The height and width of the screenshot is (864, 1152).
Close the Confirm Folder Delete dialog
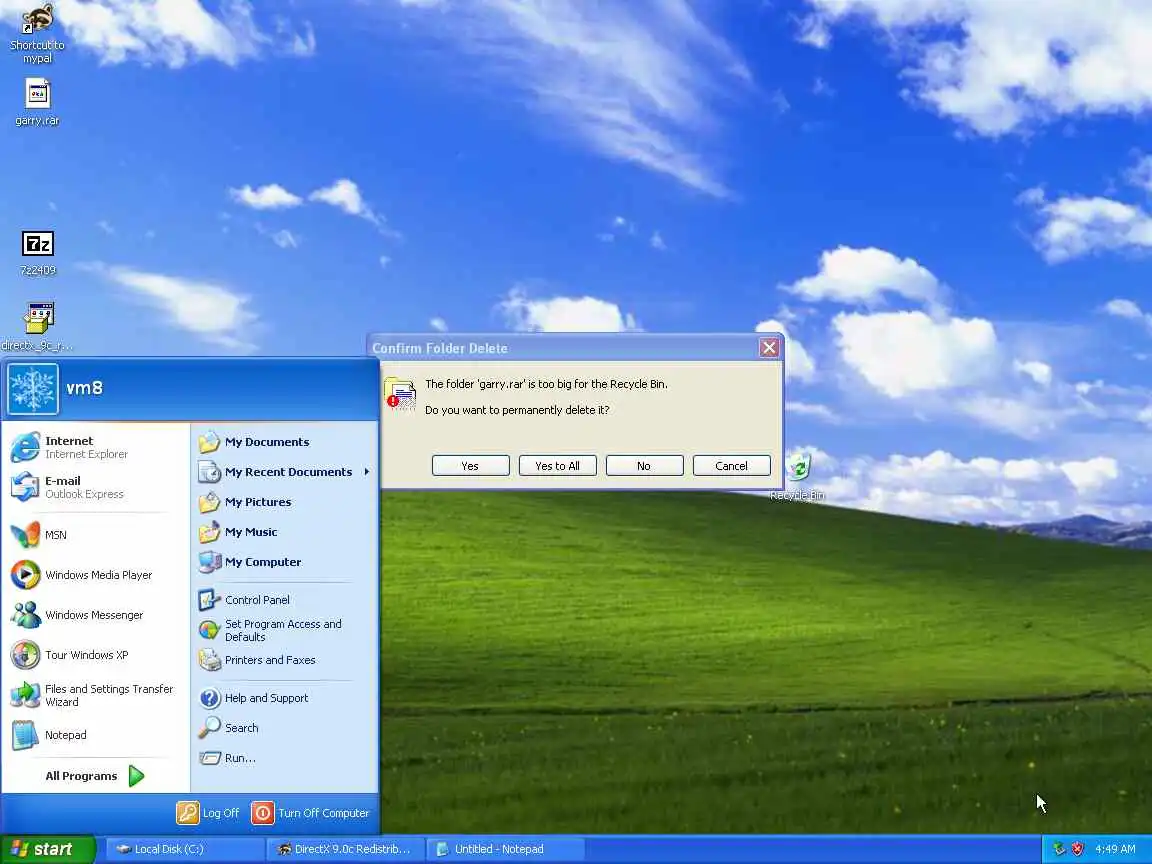pos(768,348)
